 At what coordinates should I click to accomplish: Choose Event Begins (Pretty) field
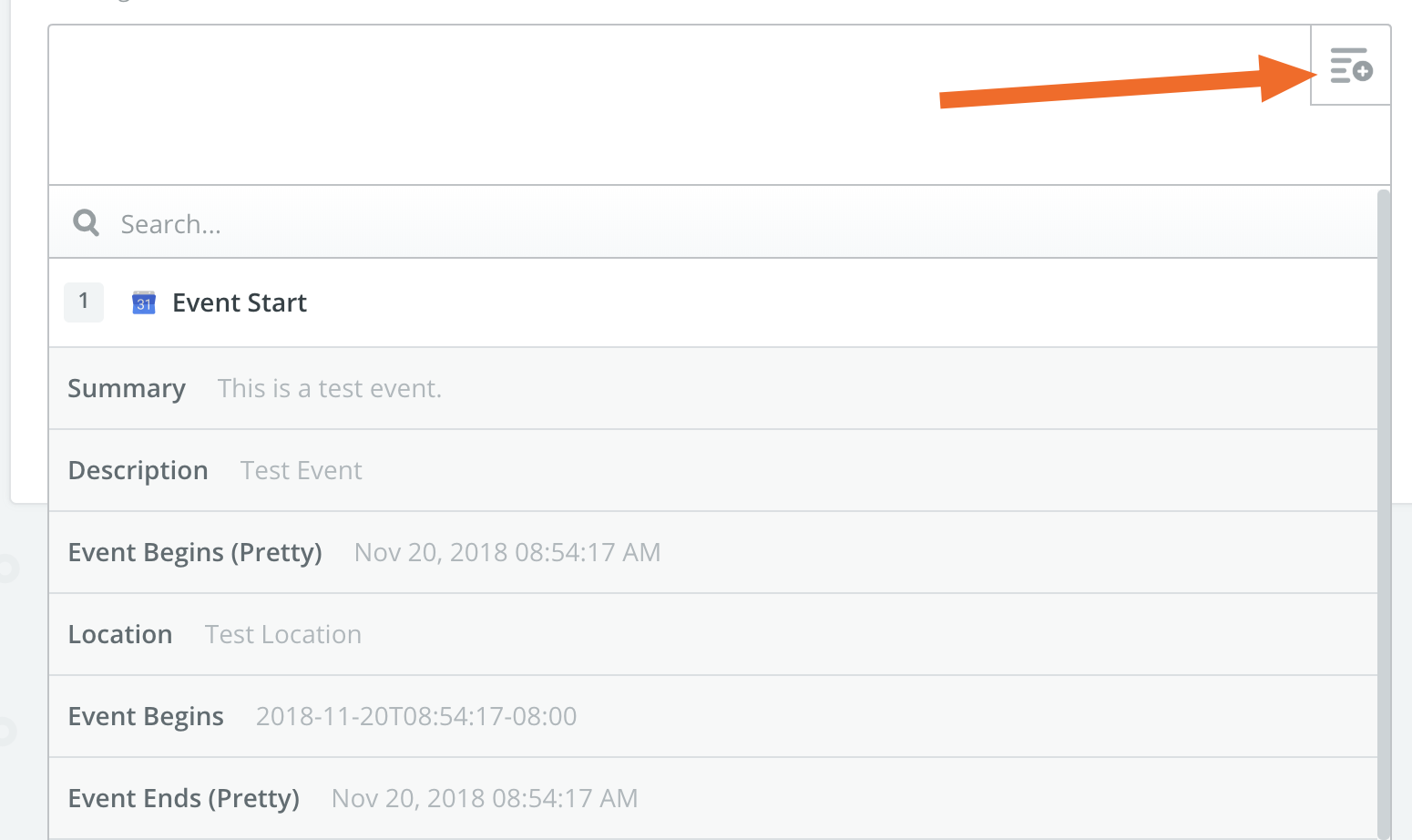[712, 552]
